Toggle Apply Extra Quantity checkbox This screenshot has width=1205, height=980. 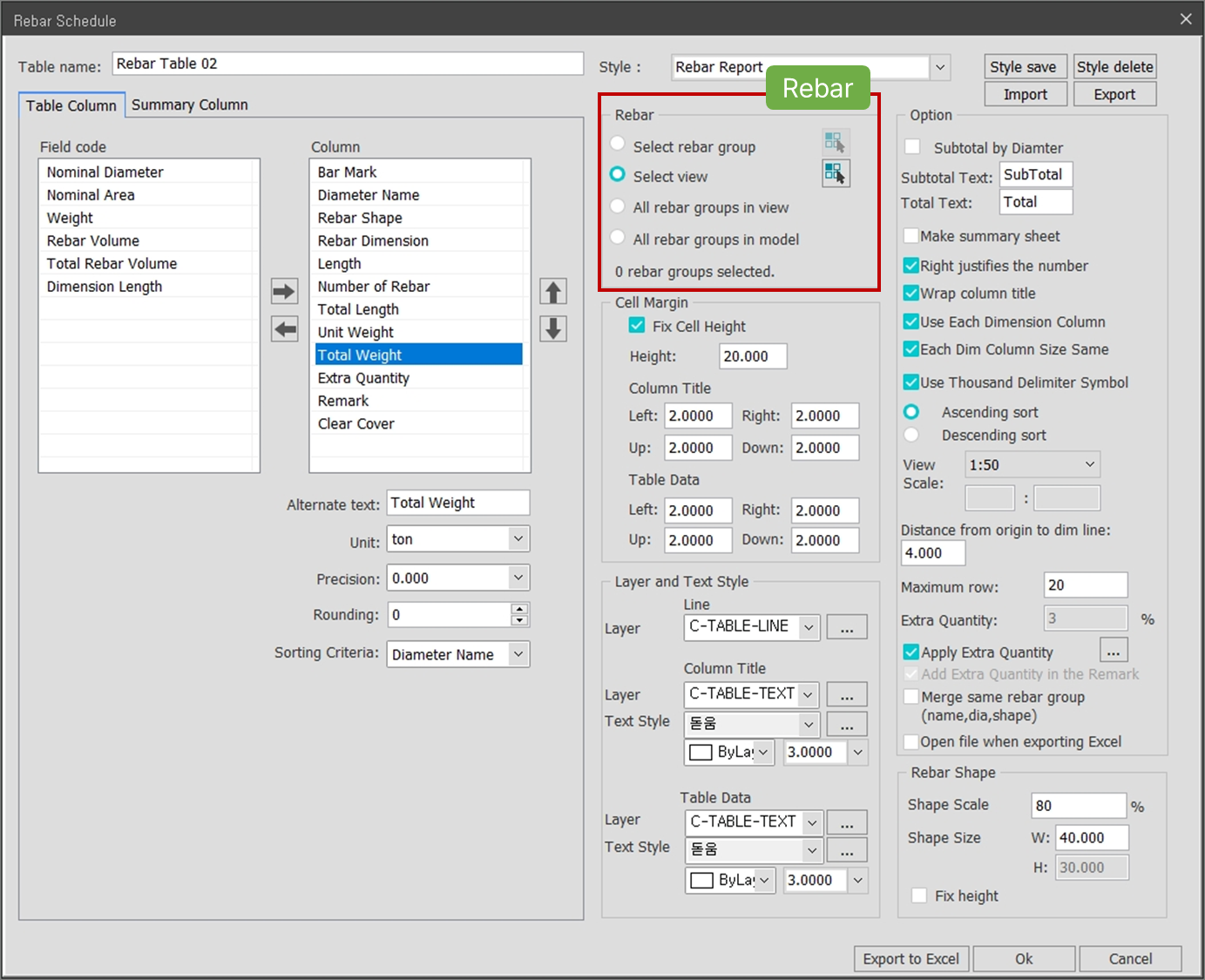pyautogui.click(x=911, y=652)
